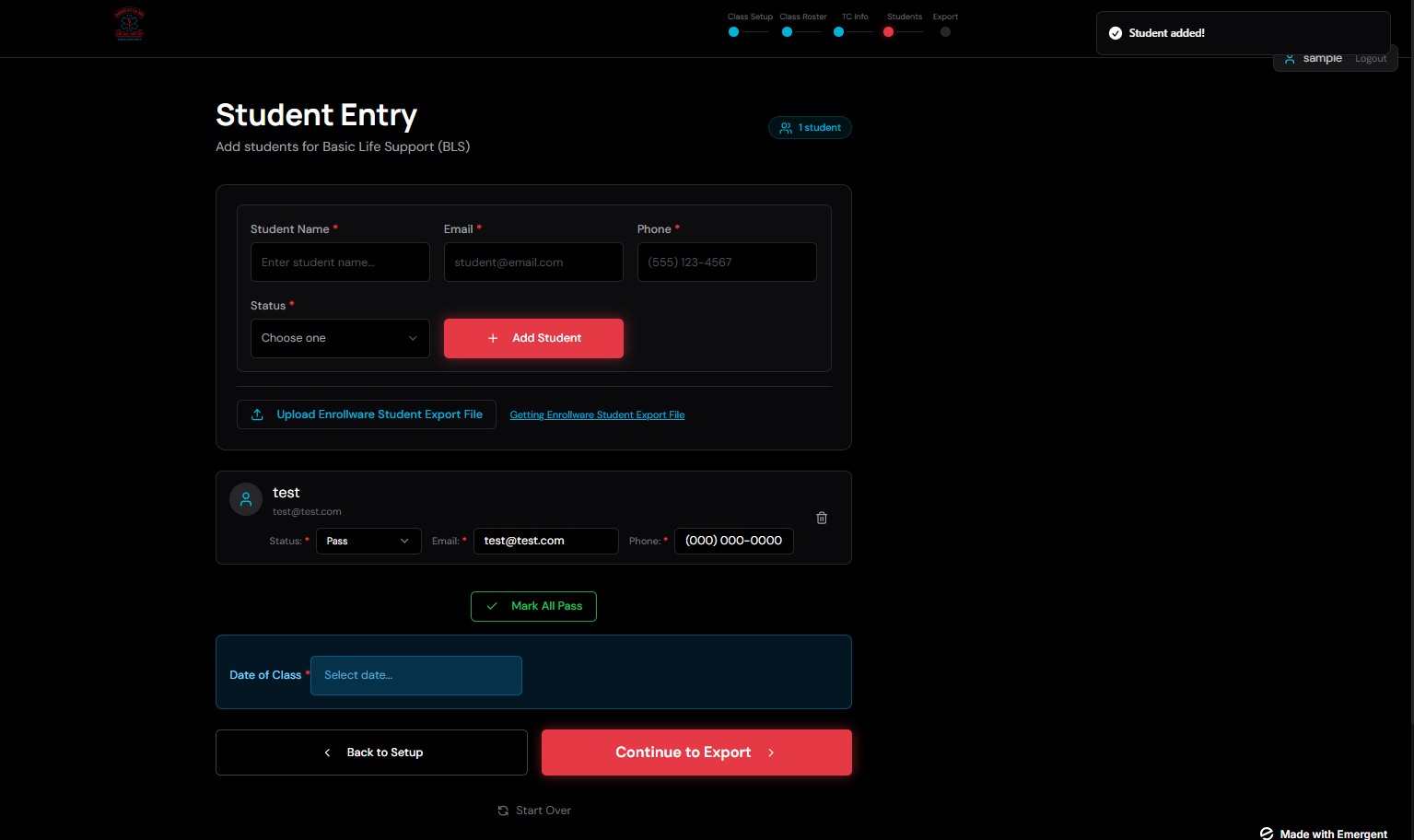Open the Status 'Choose one' dropdown
This screenshot has width=1414, height=840.
(340, 338)
